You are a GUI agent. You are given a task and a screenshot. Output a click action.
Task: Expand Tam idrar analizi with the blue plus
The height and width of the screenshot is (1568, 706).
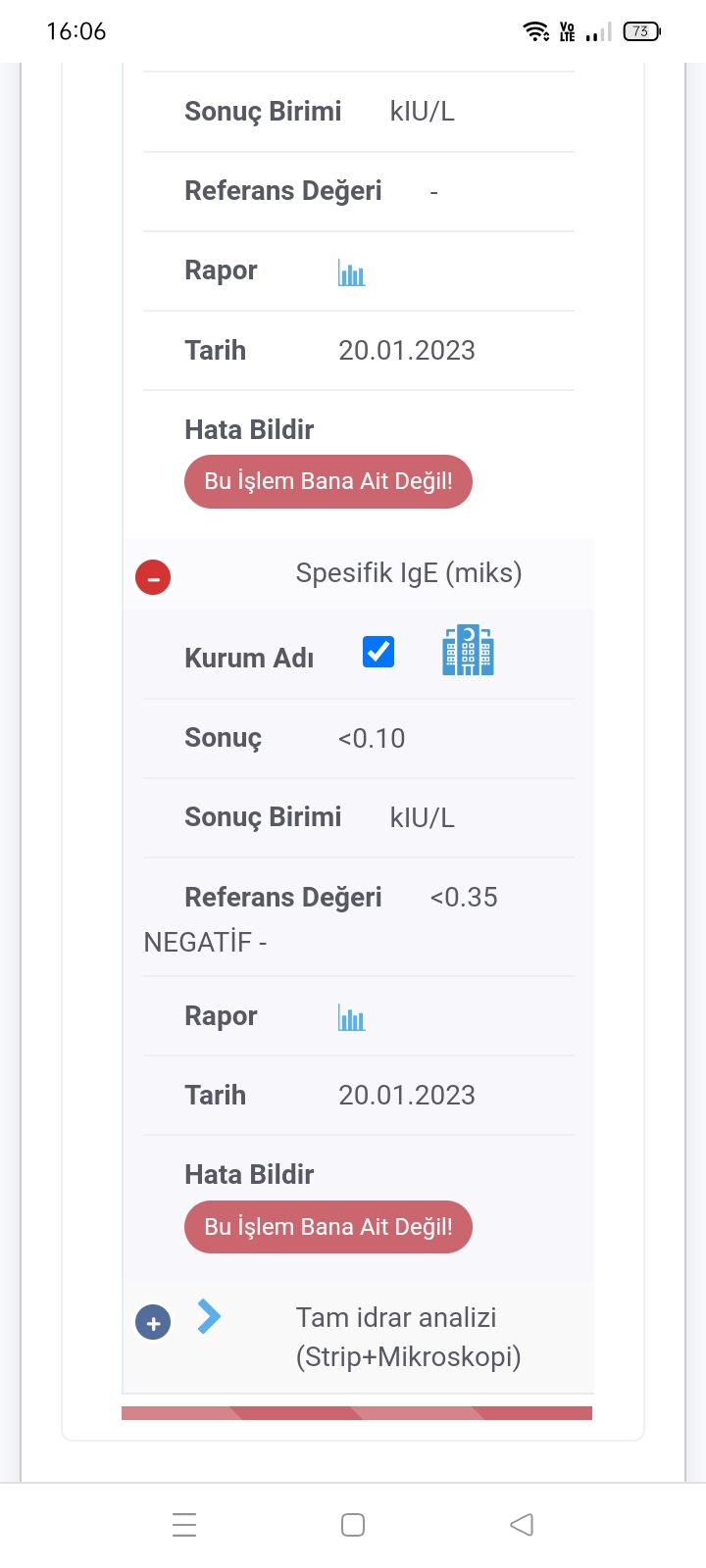[x=153, y=1323]
